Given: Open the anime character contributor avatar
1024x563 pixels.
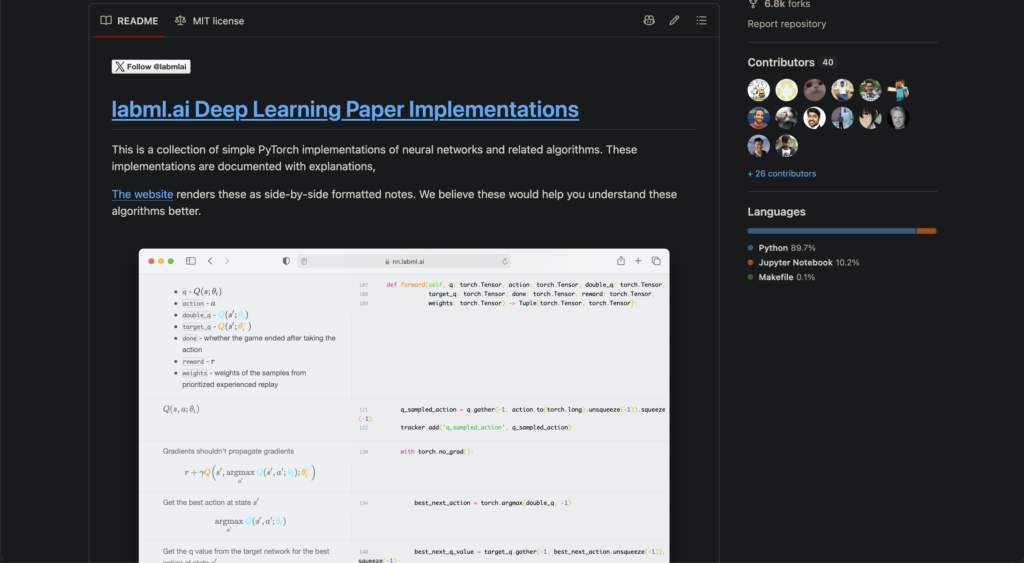Looking at the screenshot, I should (x=870, y=118).
